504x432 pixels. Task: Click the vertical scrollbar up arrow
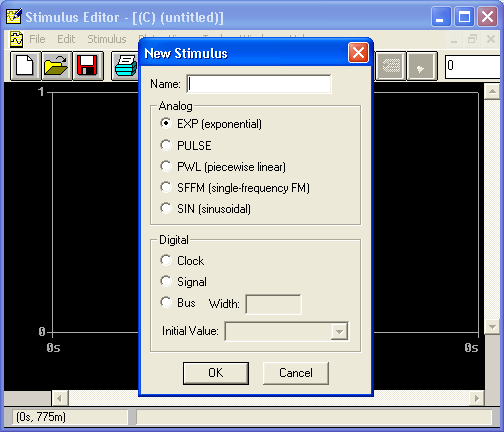pyautogui.click(x=492, y=91)
